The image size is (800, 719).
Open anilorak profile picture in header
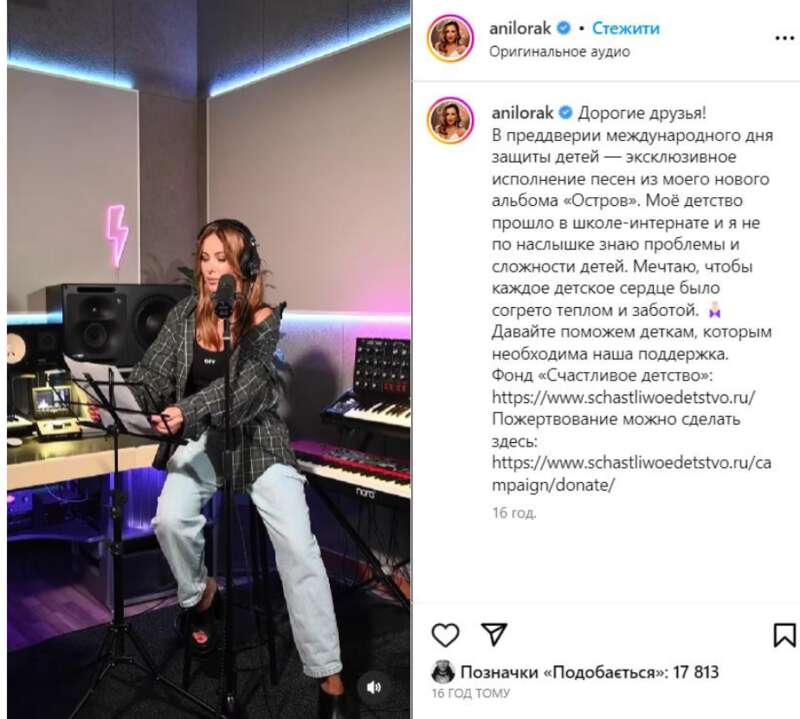450,38
